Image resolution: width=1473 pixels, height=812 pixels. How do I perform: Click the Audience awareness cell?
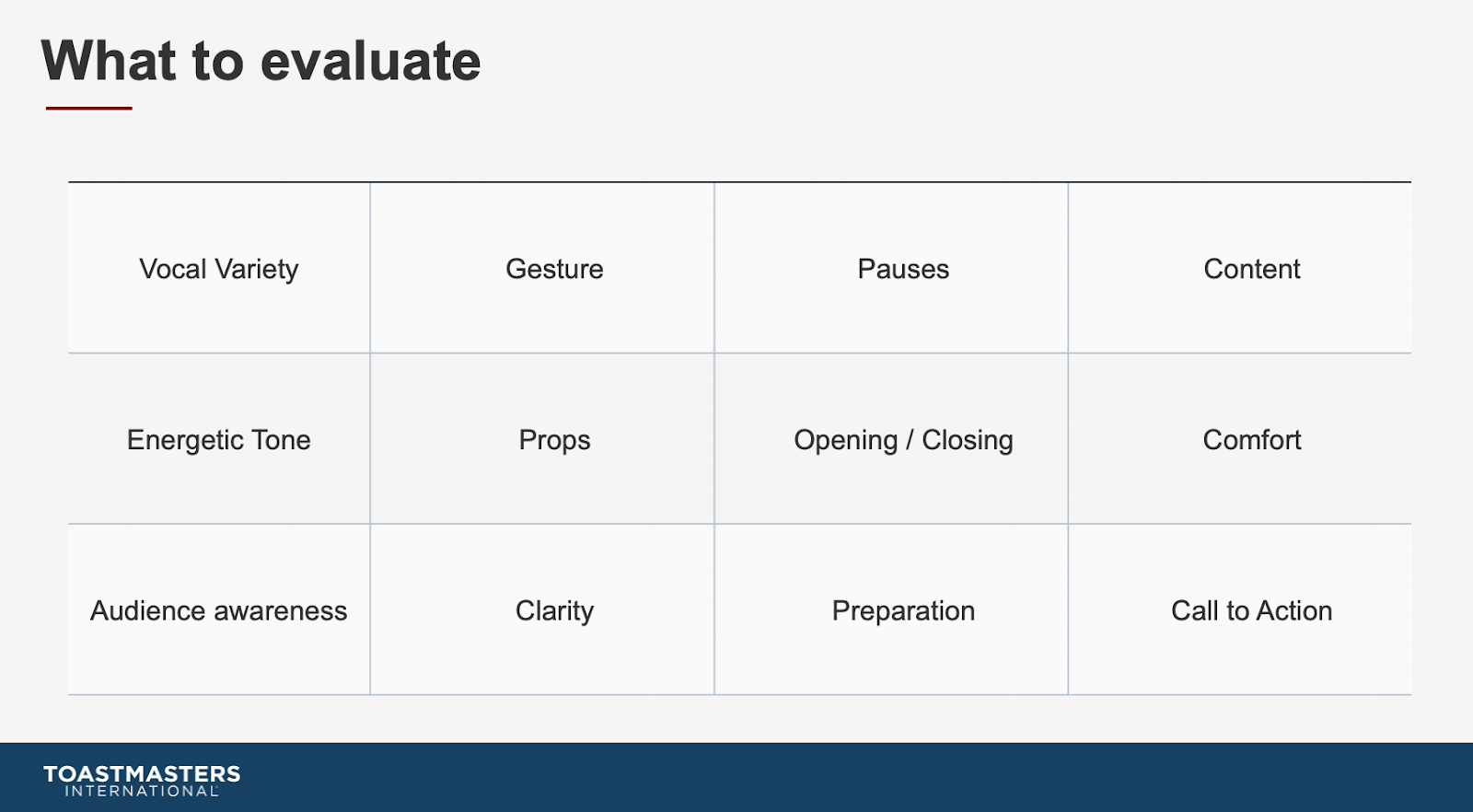pos(219,609)
